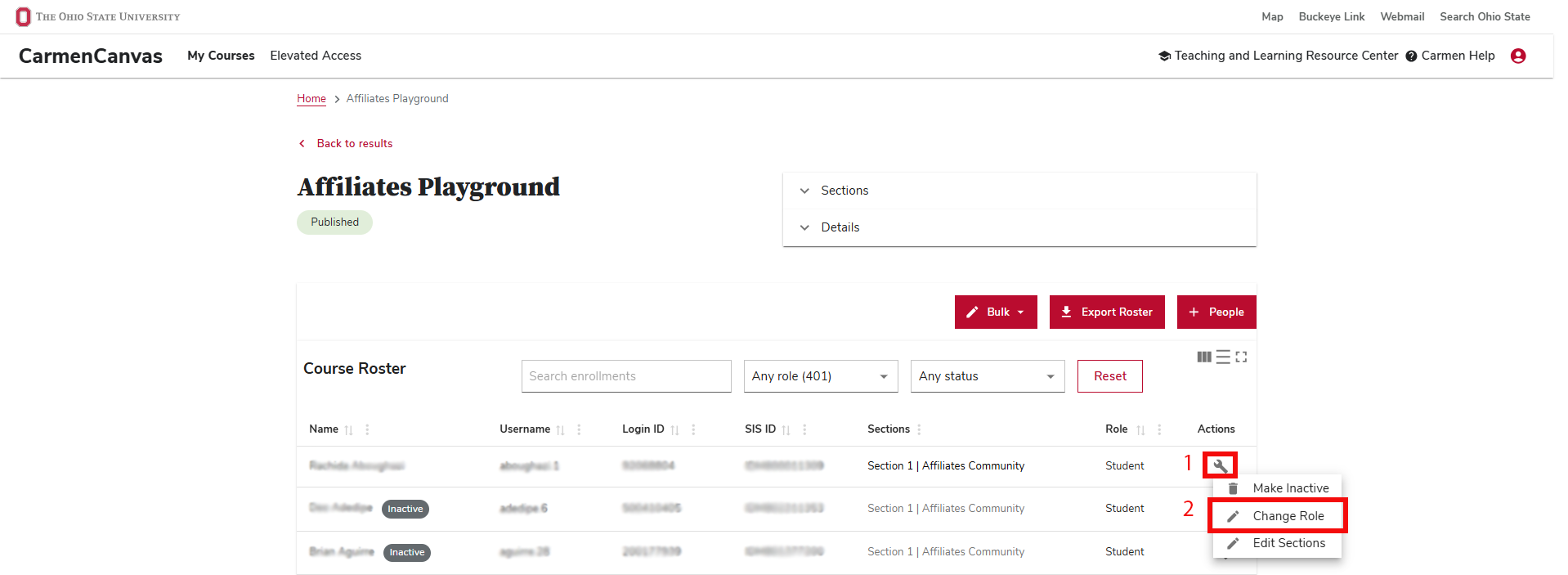Click the Export Roster button

point(1107,312)
